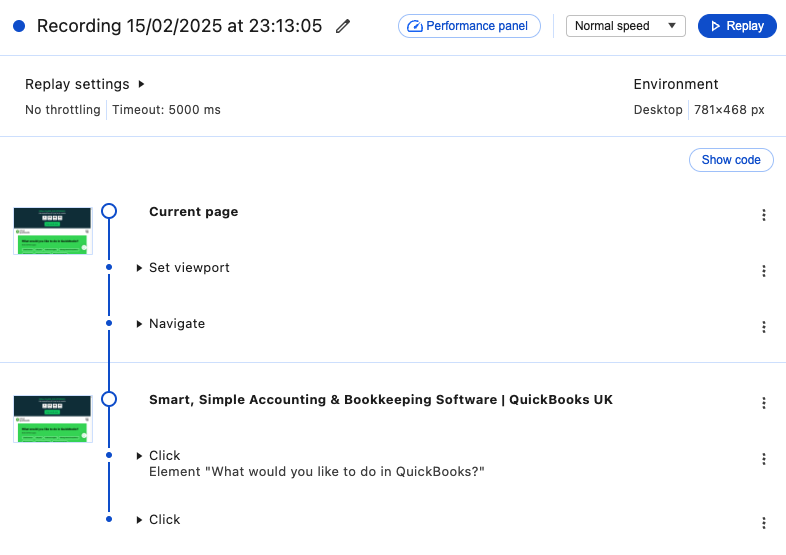Click "Smart, Simple Accounting" section title

tap(381, 400)
